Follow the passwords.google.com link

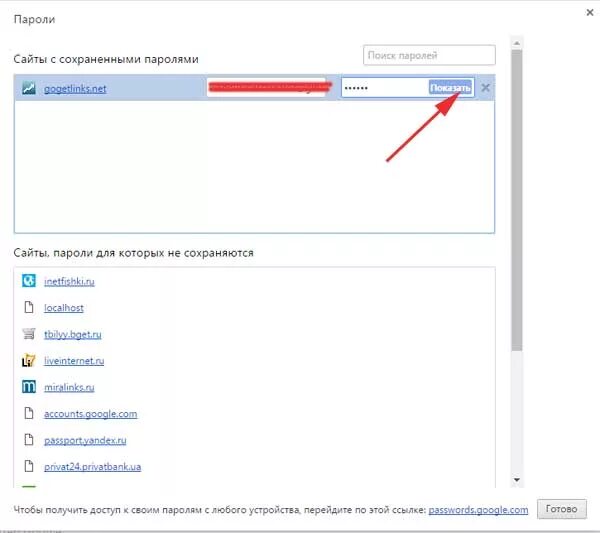point(478,510)
